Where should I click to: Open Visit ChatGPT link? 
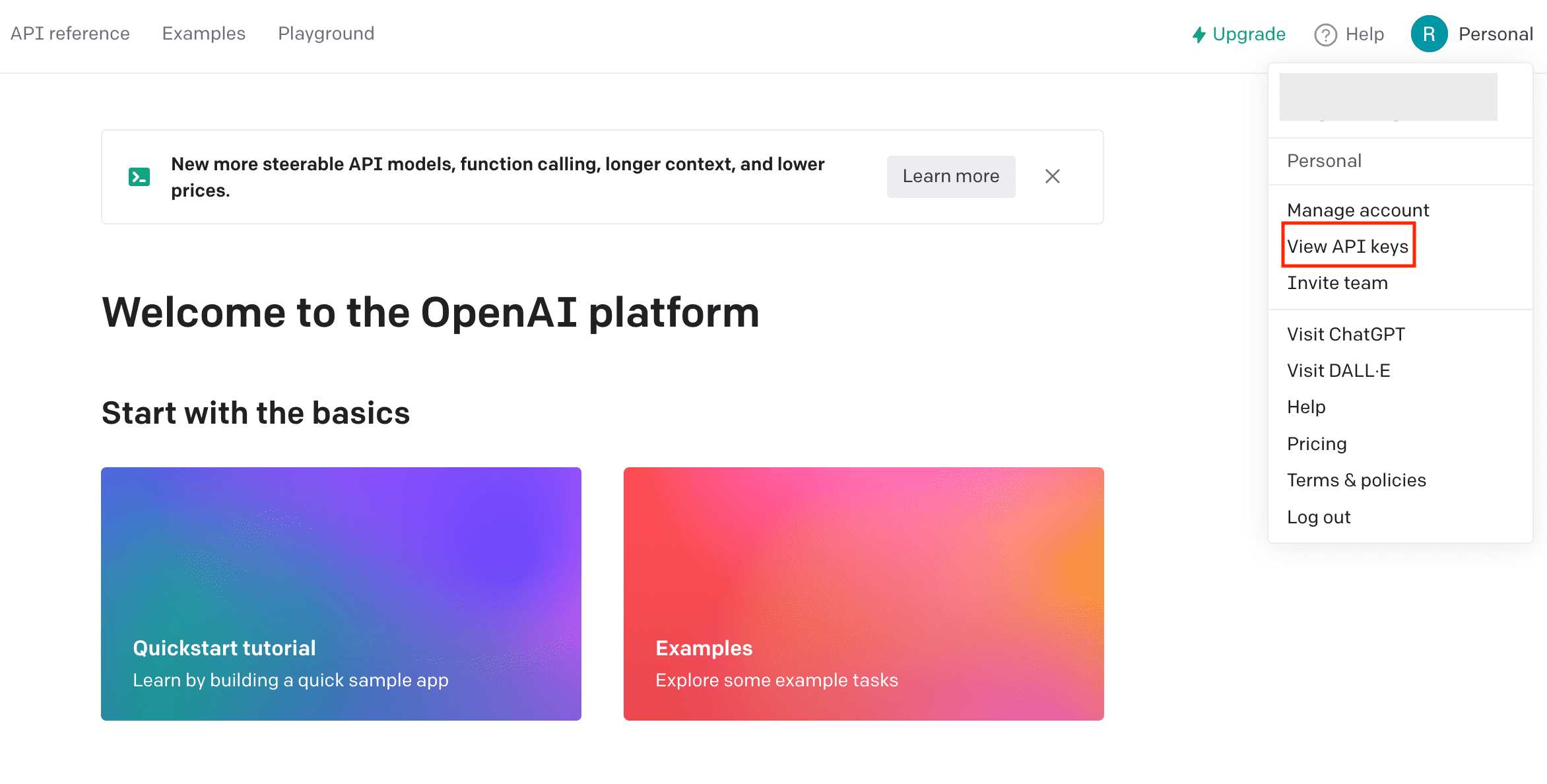(x=1346, y=334)
